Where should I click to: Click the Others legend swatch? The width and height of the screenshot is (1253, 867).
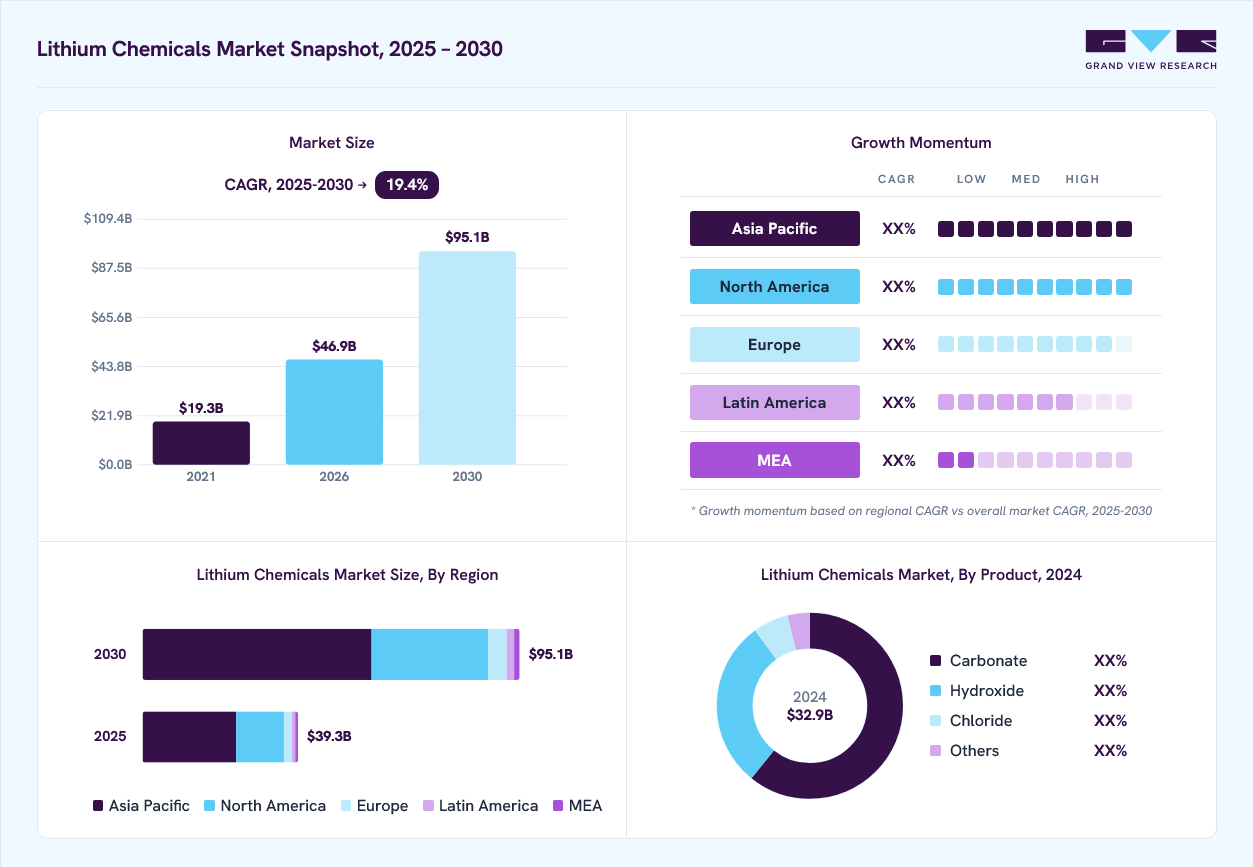tap(936, 751)
